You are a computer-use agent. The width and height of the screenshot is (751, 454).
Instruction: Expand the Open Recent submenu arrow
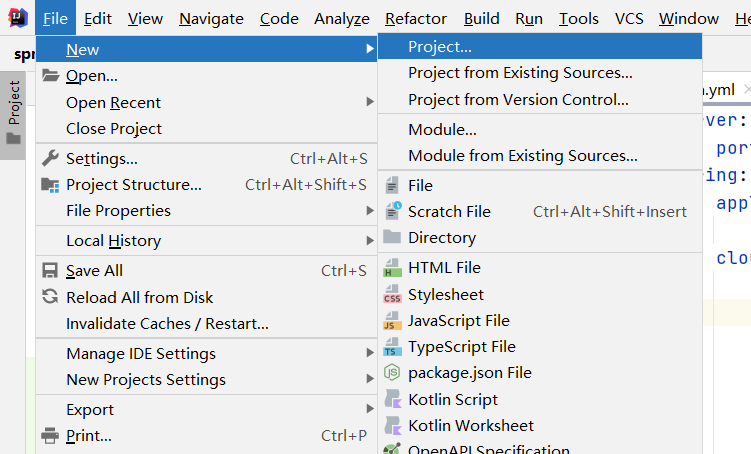pos(370,102)
